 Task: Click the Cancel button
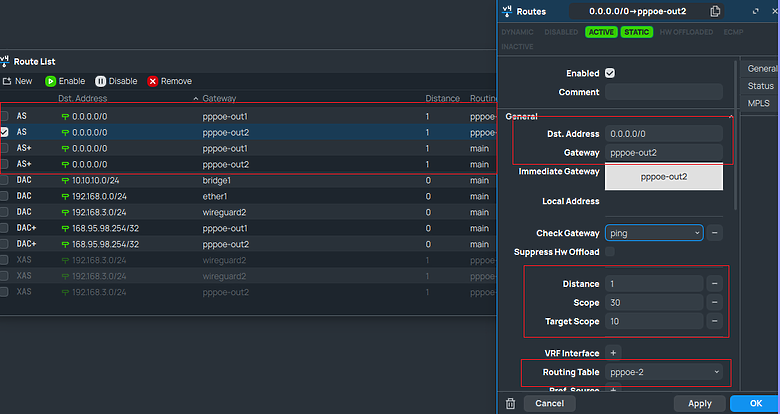(549, 404)
